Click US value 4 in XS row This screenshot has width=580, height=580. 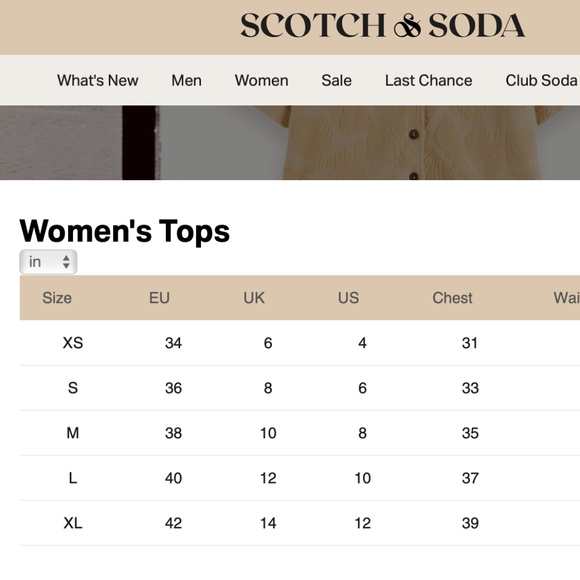coord(362,343)
